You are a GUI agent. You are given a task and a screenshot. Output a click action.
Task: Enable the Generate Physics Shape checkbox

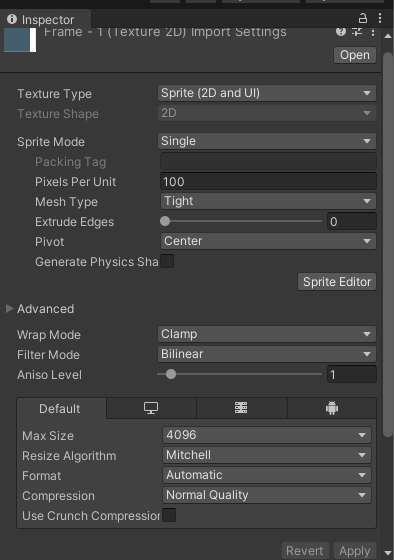[167, 261]
